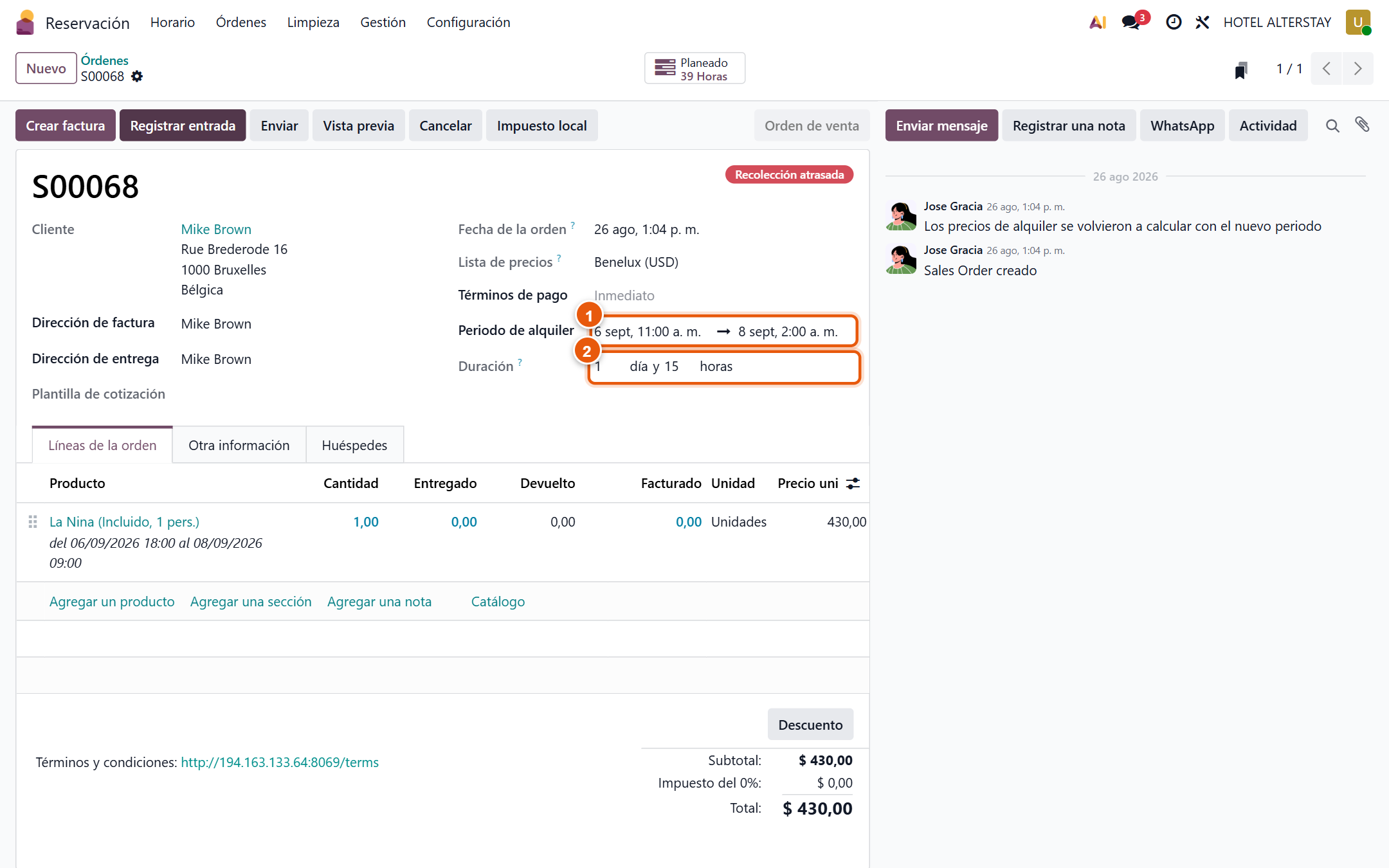Open the Catálogo link
Image resolution: width=1389 pixels, height=868 pixels.
coord(498,602)
